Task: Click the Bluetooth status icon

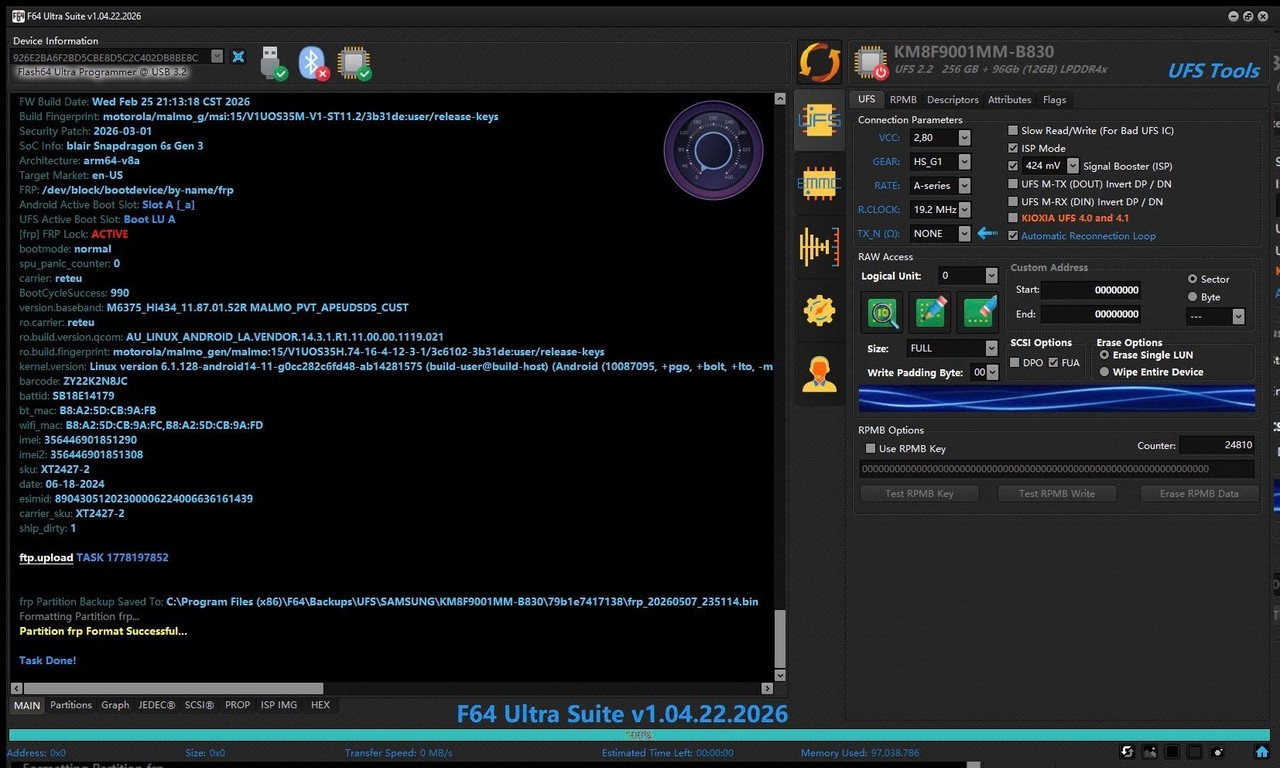Action: pyautogui.click(x=313, y=62)
